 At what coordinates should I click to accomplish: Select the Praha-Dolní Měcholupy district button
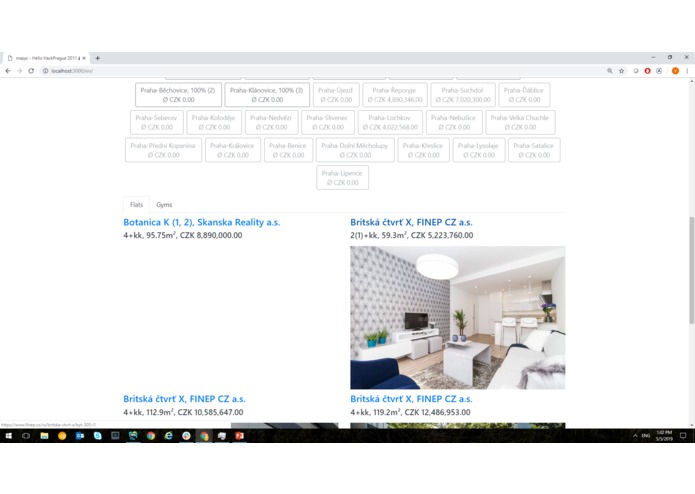click(x=355, y=150)
